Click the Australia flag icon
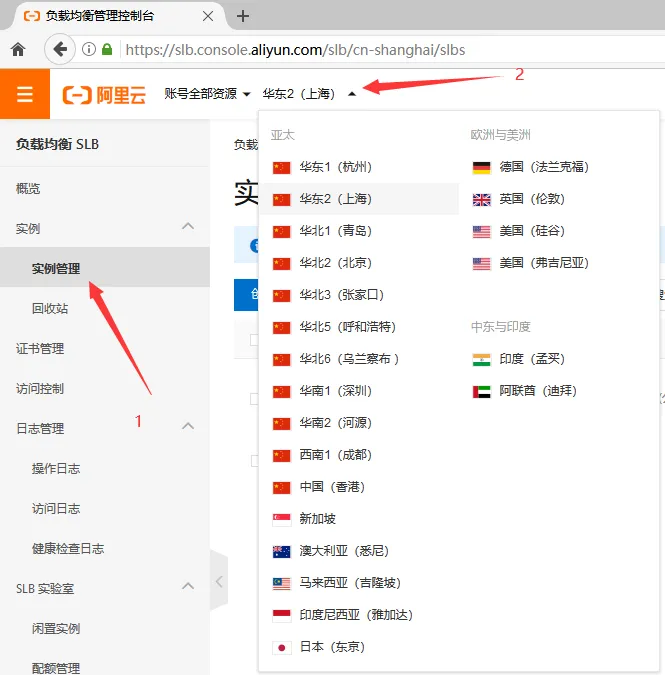The width and height of the screenshot is (665, 675). [281, 551]
